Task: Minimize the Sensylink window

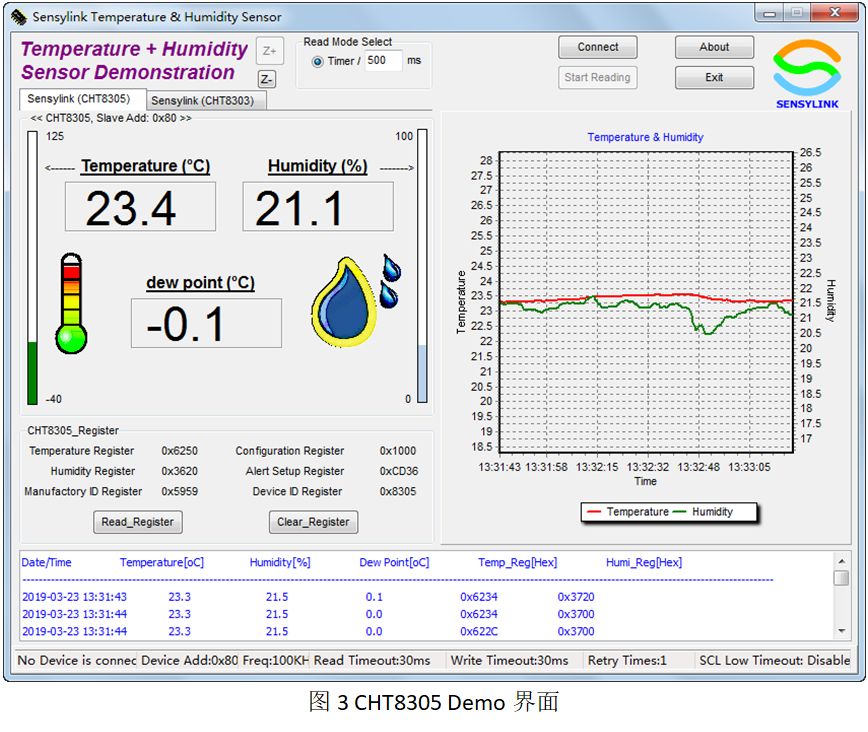Action: tap(769, 13)
